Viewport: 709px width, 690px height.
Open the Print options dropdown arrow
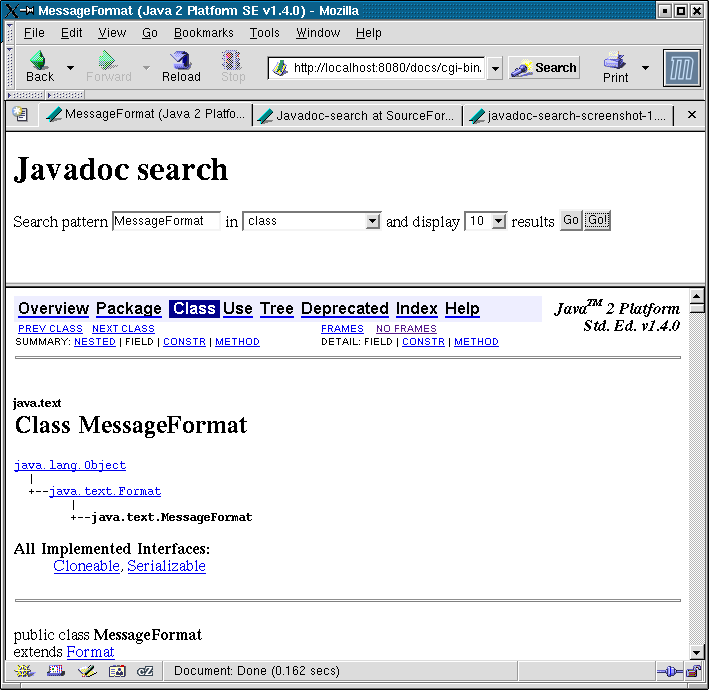pos(645,68)
